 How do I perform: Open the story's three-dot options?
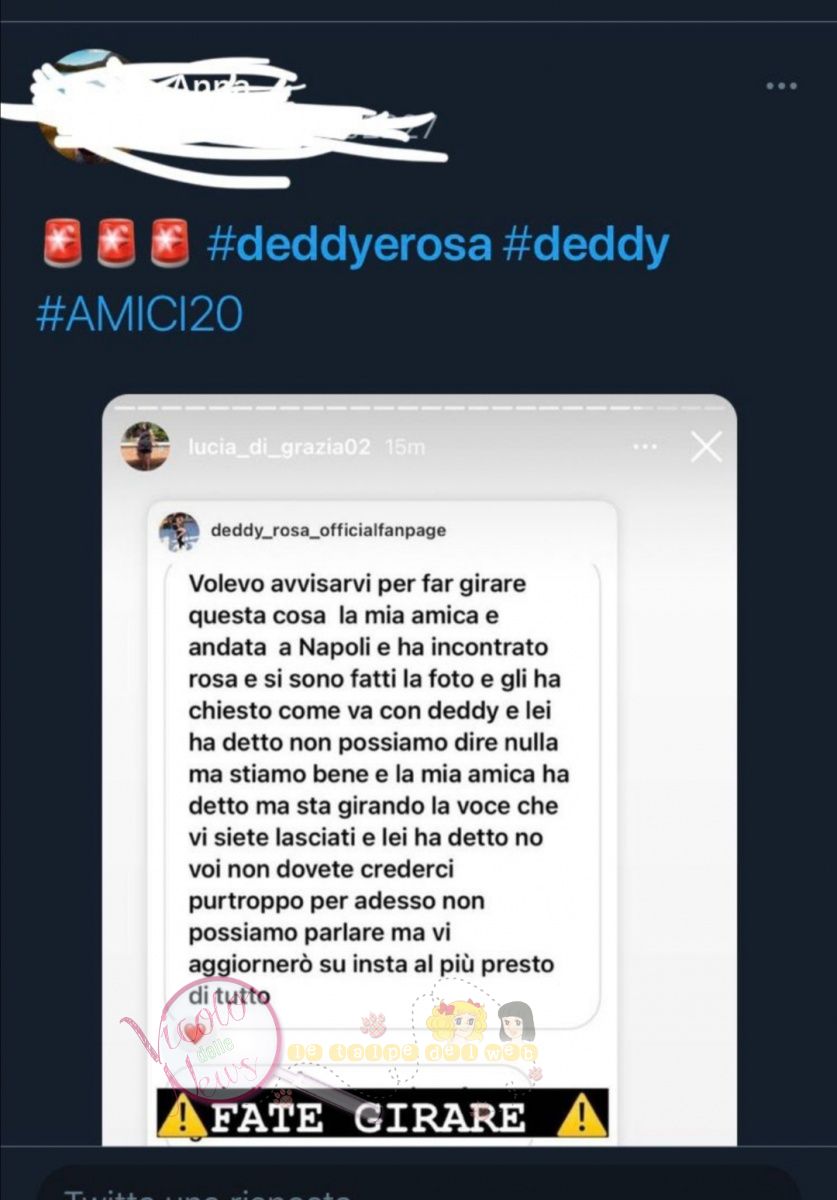tap(646, 447)
